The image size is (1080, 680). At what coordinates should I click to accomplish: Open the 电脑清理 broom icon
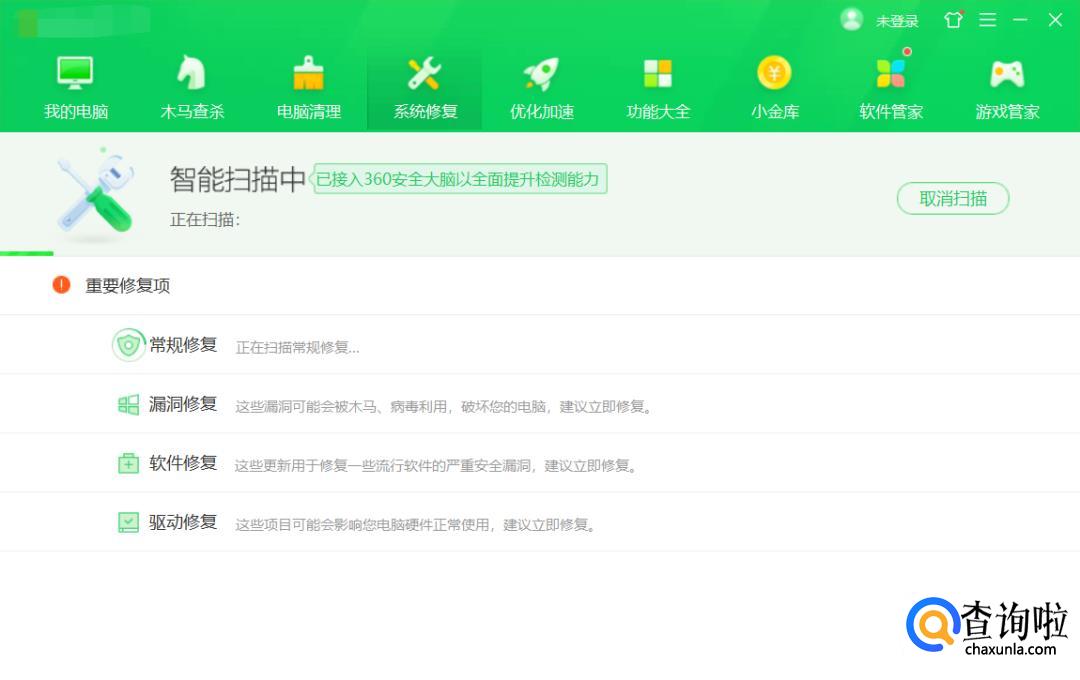click(x=308, y=73)
